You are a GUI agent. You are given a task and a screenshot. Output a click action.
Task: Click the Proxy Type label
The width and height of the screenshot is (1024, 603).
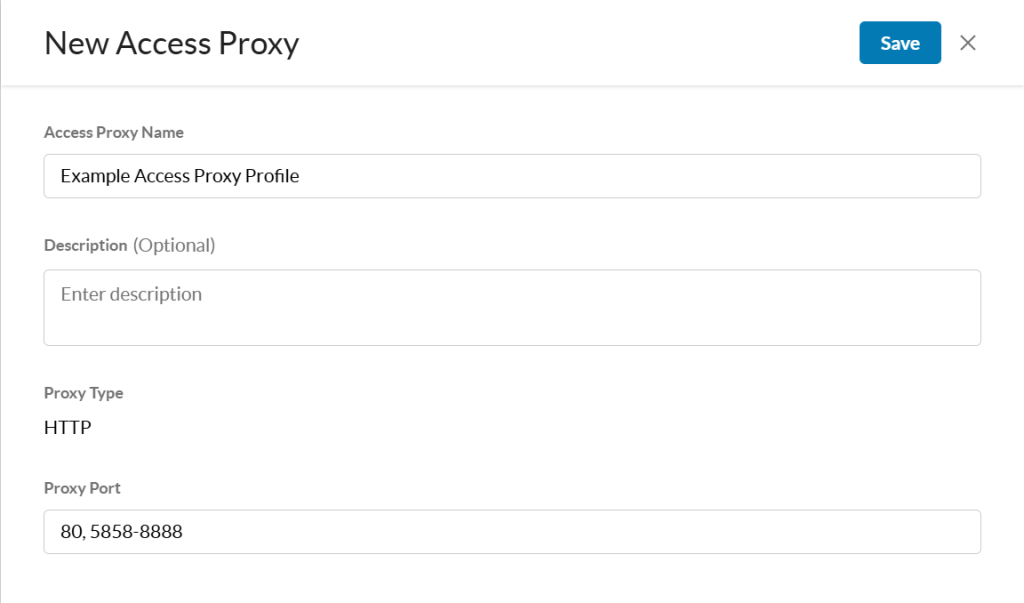(x=83, y=393)
